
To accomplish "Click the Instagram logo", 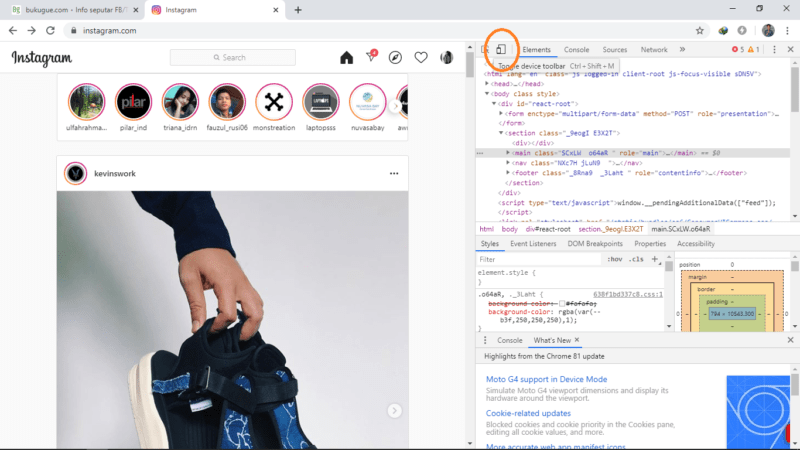I will coord(42,58).
